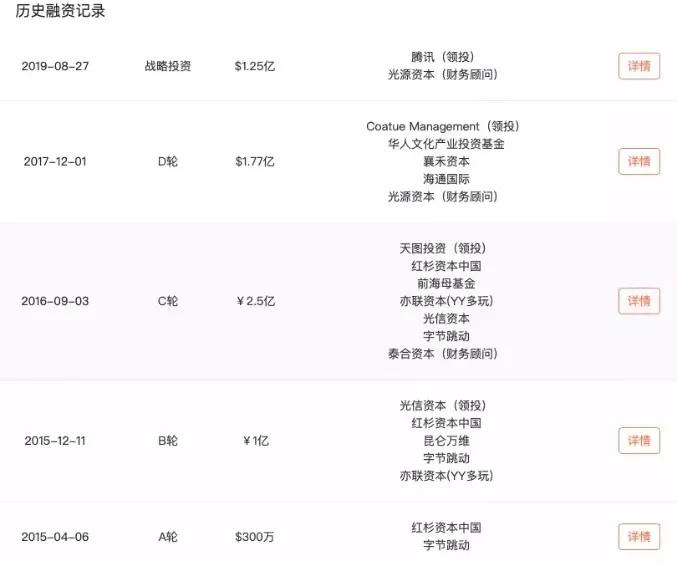Click 天图投资（领投） in the C轮 row
677x566 pixels.
[x=442, y=248]
